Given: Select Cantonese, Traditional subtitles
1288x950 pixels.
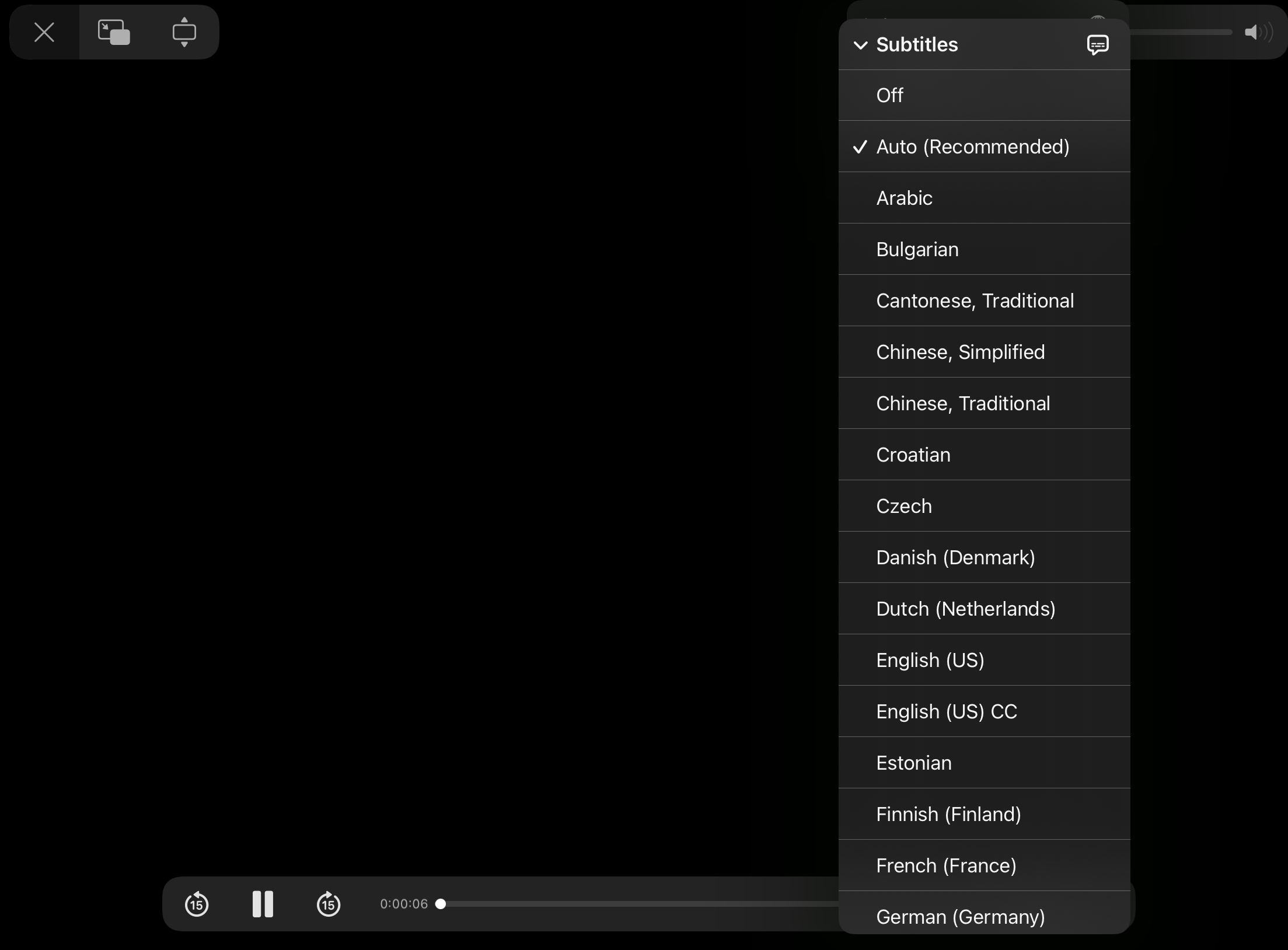Looking at the screenshot, I should [985, 301].
